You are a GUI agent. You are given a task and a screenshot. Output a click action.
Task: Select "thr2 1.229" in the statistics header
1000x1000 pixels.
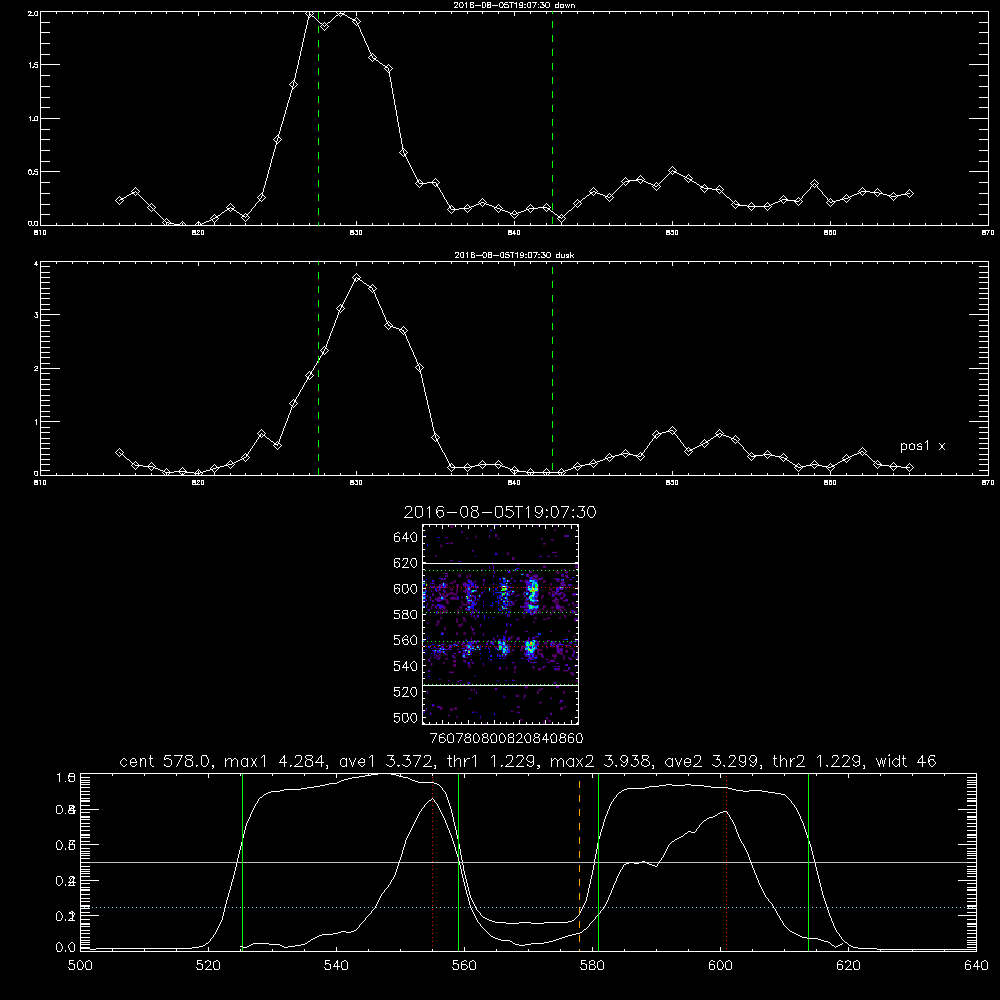click(x=819, y=761)
